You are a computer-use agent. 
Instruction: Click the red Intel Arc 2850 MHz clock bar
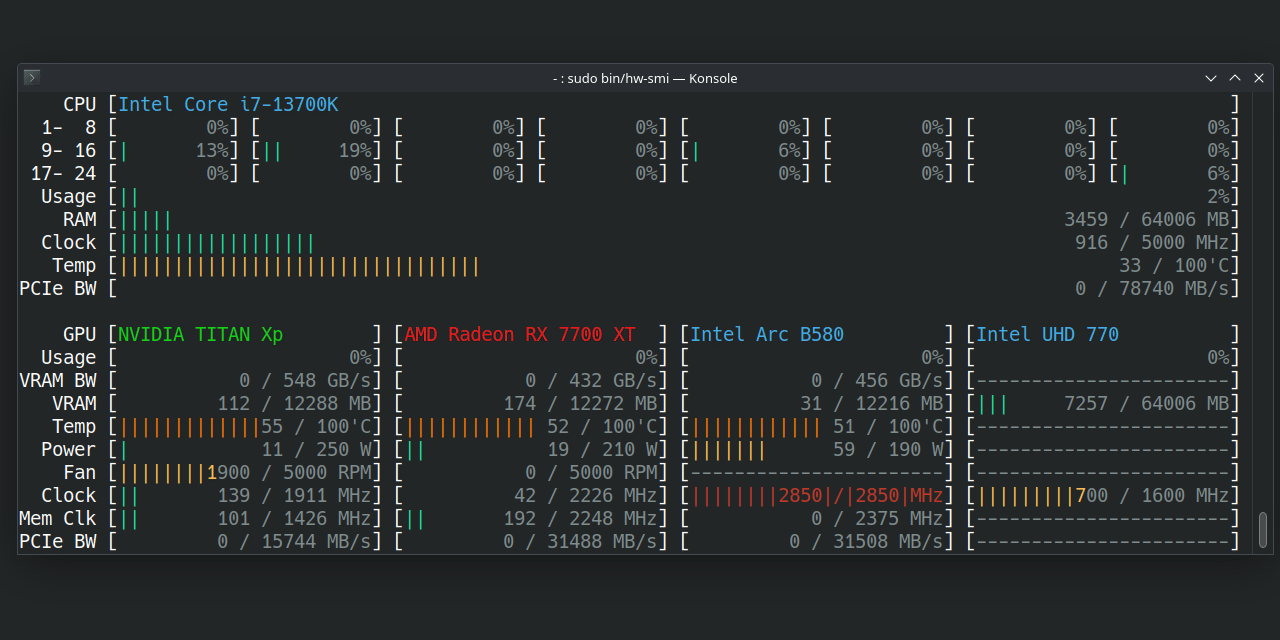pos(817,496)
